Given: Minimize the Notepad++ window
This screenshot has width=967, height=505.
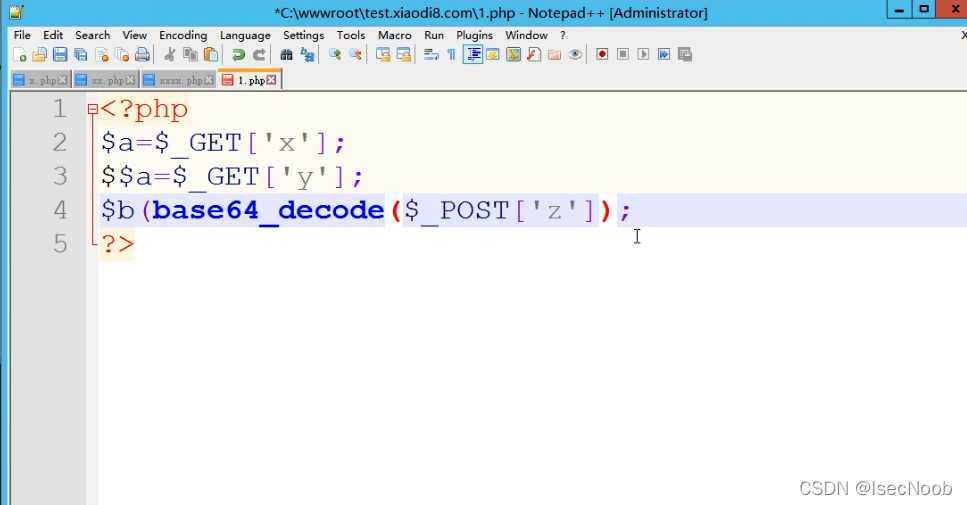Looking at the screenshot, I should [899, 10].
